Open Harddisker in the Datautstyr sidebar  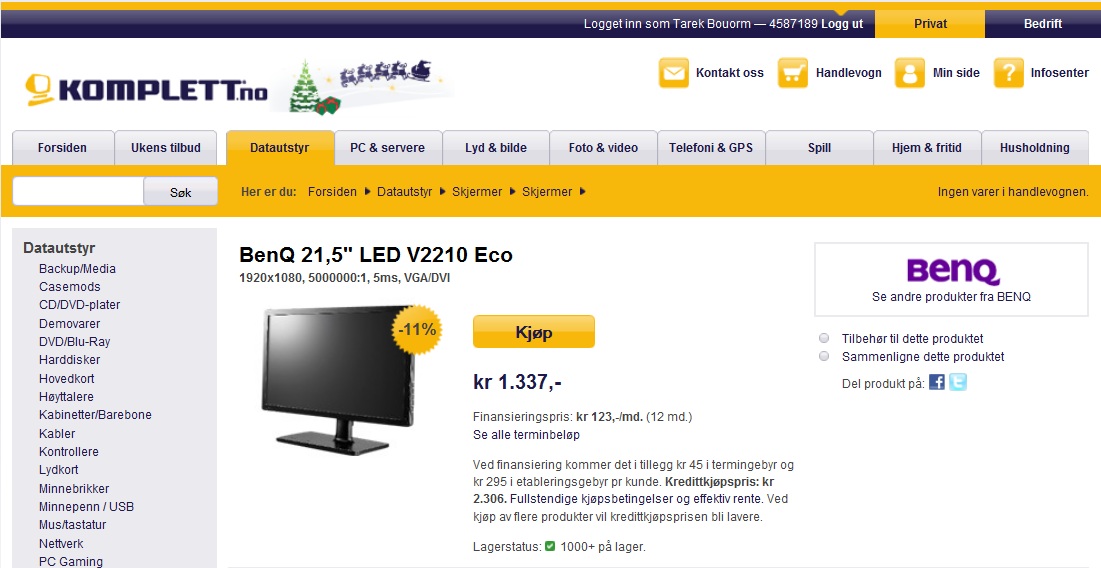pos(70,359)
